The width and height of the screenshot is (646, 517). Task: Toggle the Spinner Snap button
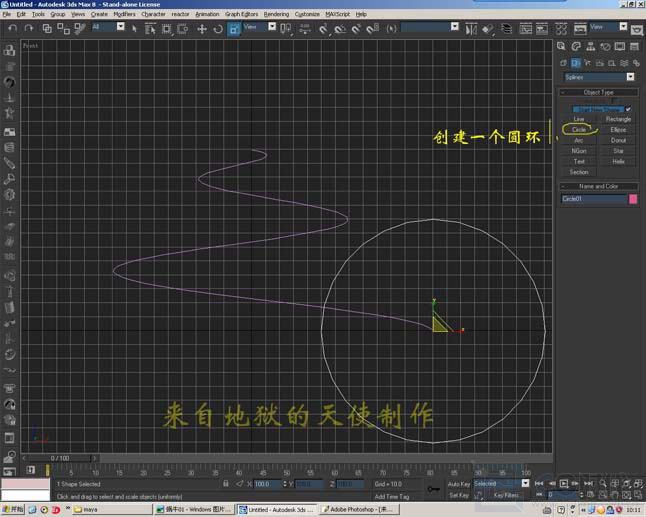(x=372, y=29)
